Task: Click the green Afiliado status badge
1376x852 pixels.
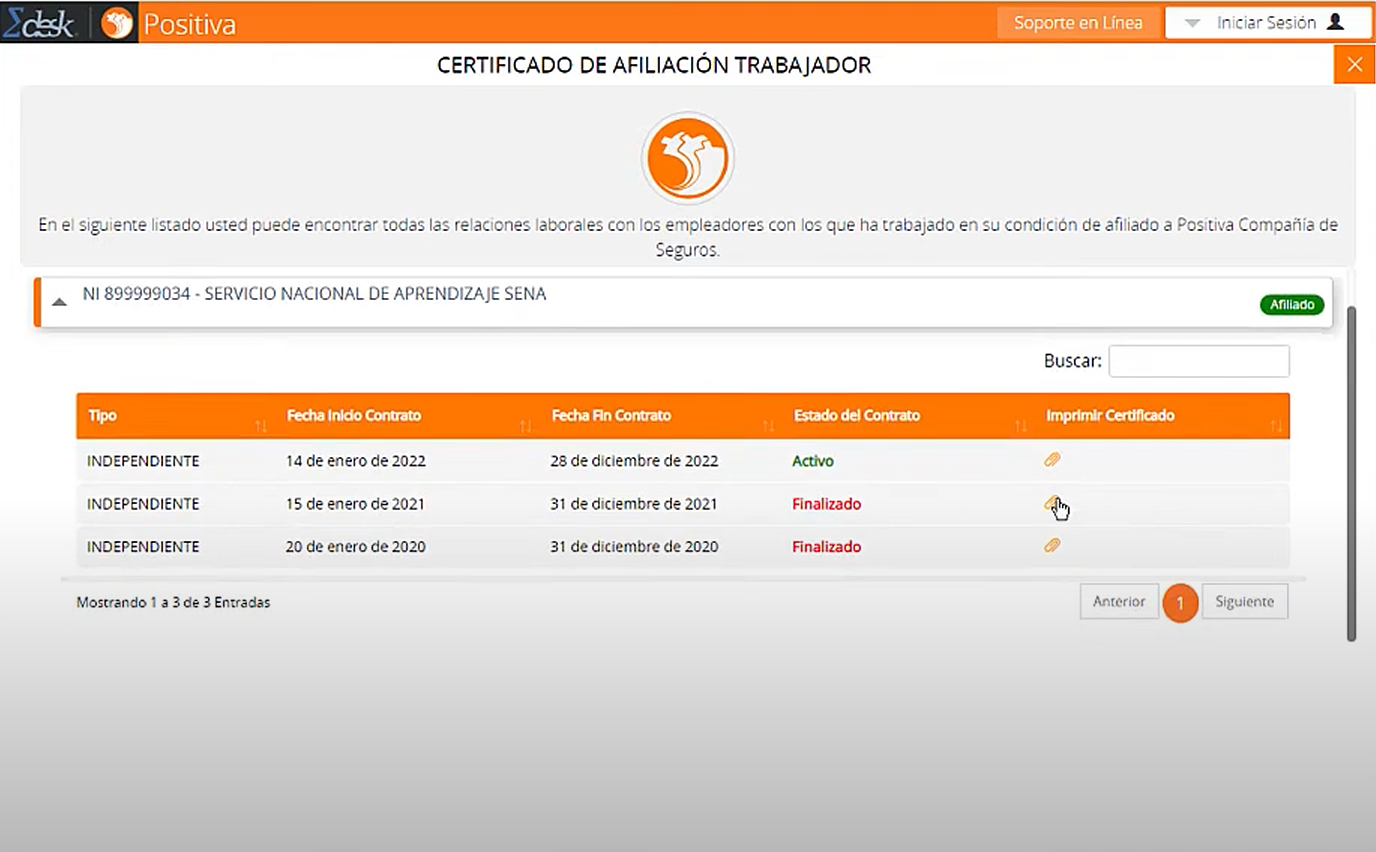Action: [1292, 304]
